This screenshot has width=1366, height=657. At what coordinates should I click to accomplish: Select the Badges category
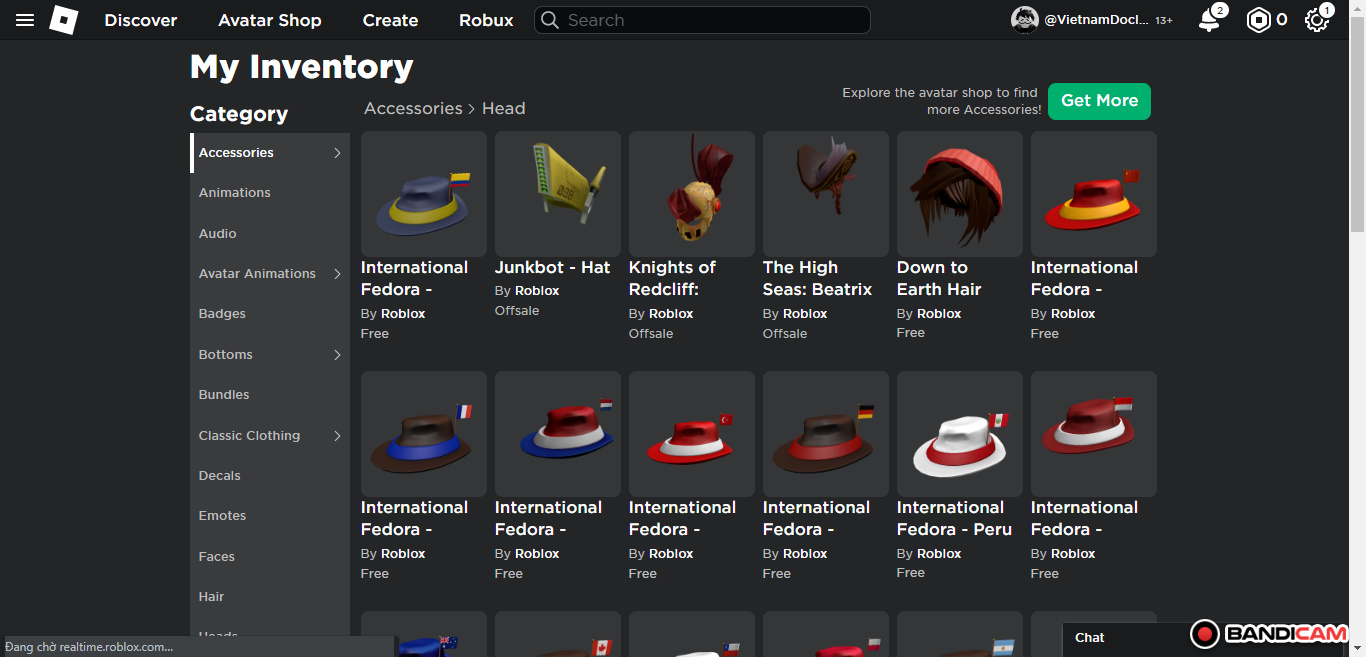pos(222,314)
